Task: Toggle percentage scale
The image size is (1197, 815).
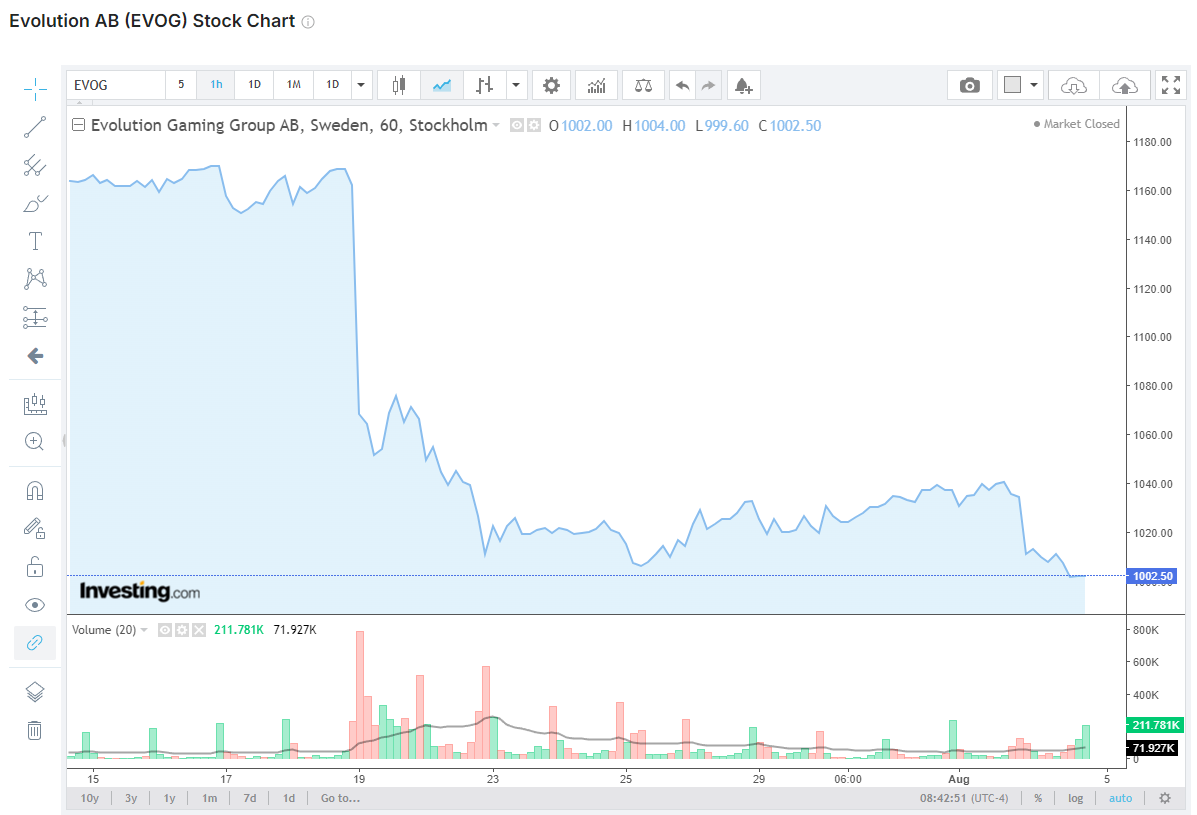Action: click(x=1038, y=798)
